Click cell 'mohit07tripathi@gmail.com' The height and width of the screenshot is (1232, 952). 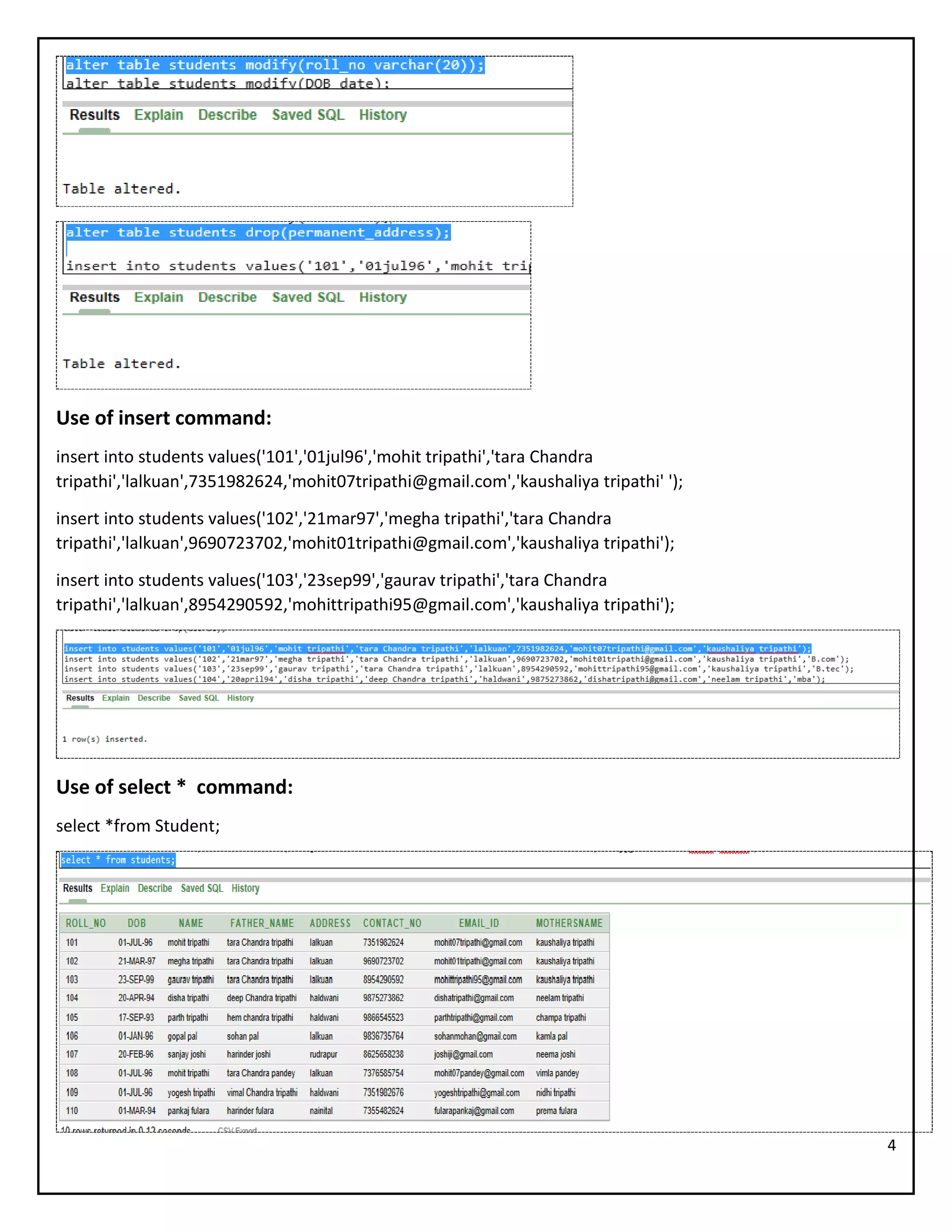coord(478,942)
